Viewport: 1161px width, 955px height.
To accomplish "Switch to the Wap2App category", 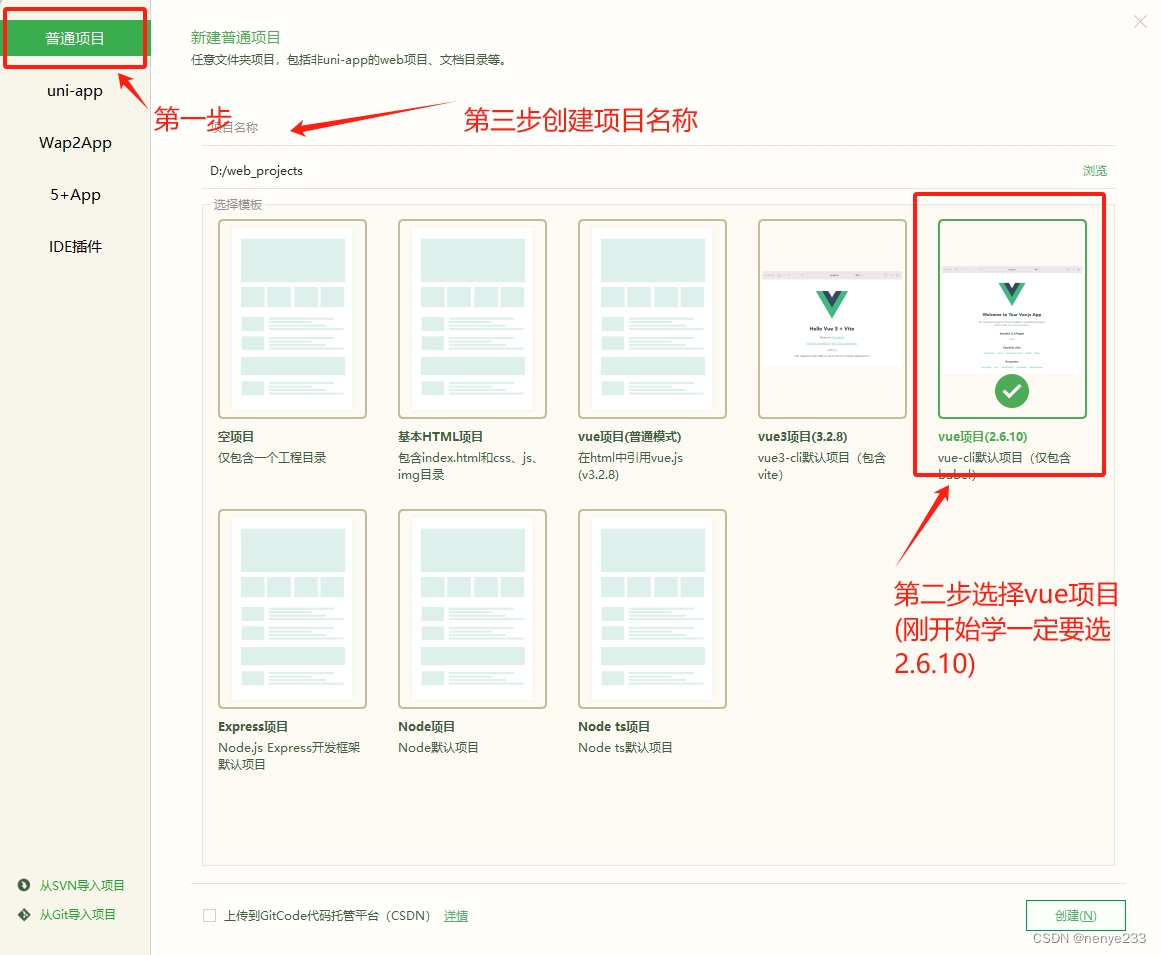I will (75, 142).
